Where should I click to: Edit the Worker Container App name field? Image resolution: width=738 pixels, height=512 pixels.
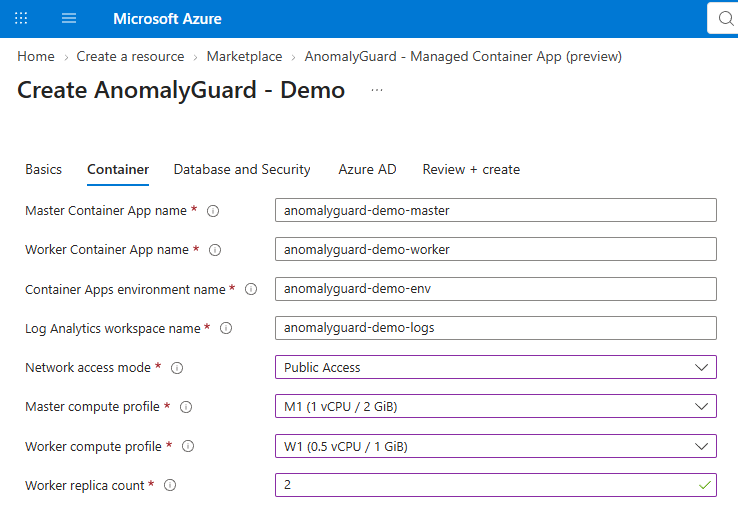pyautogui.click(x=496, y=249)
